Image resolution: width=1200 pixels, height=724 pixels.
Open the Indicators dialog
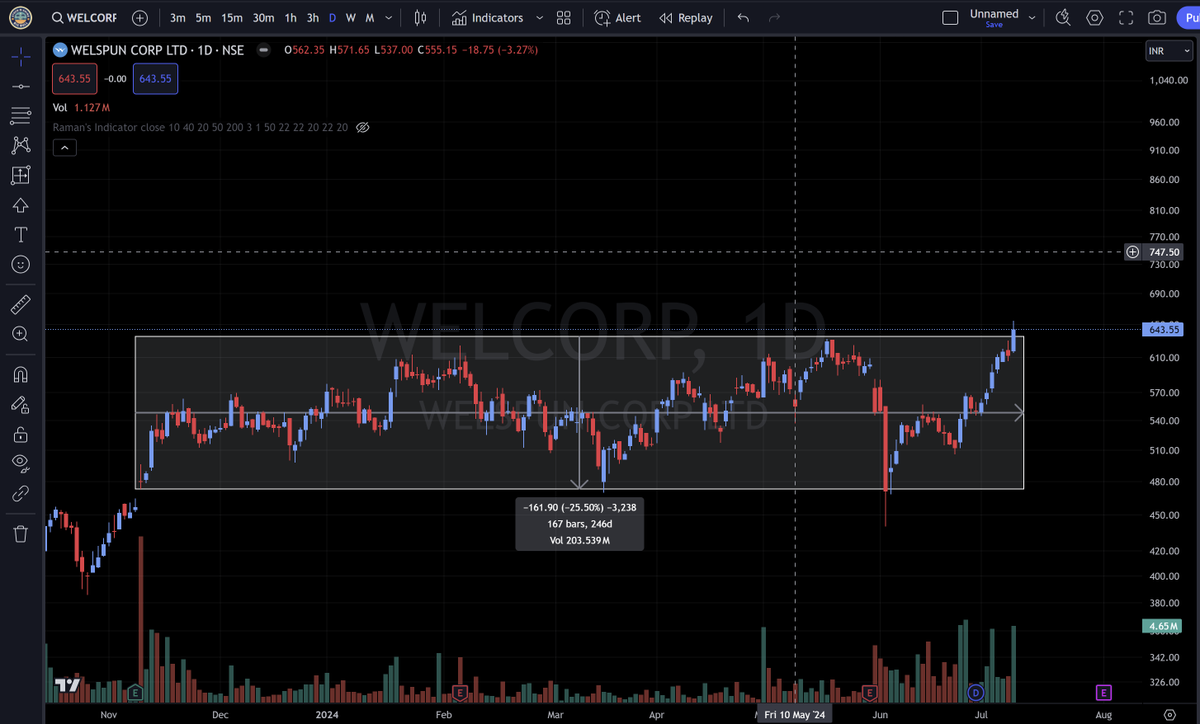click(x=487, y=18)
